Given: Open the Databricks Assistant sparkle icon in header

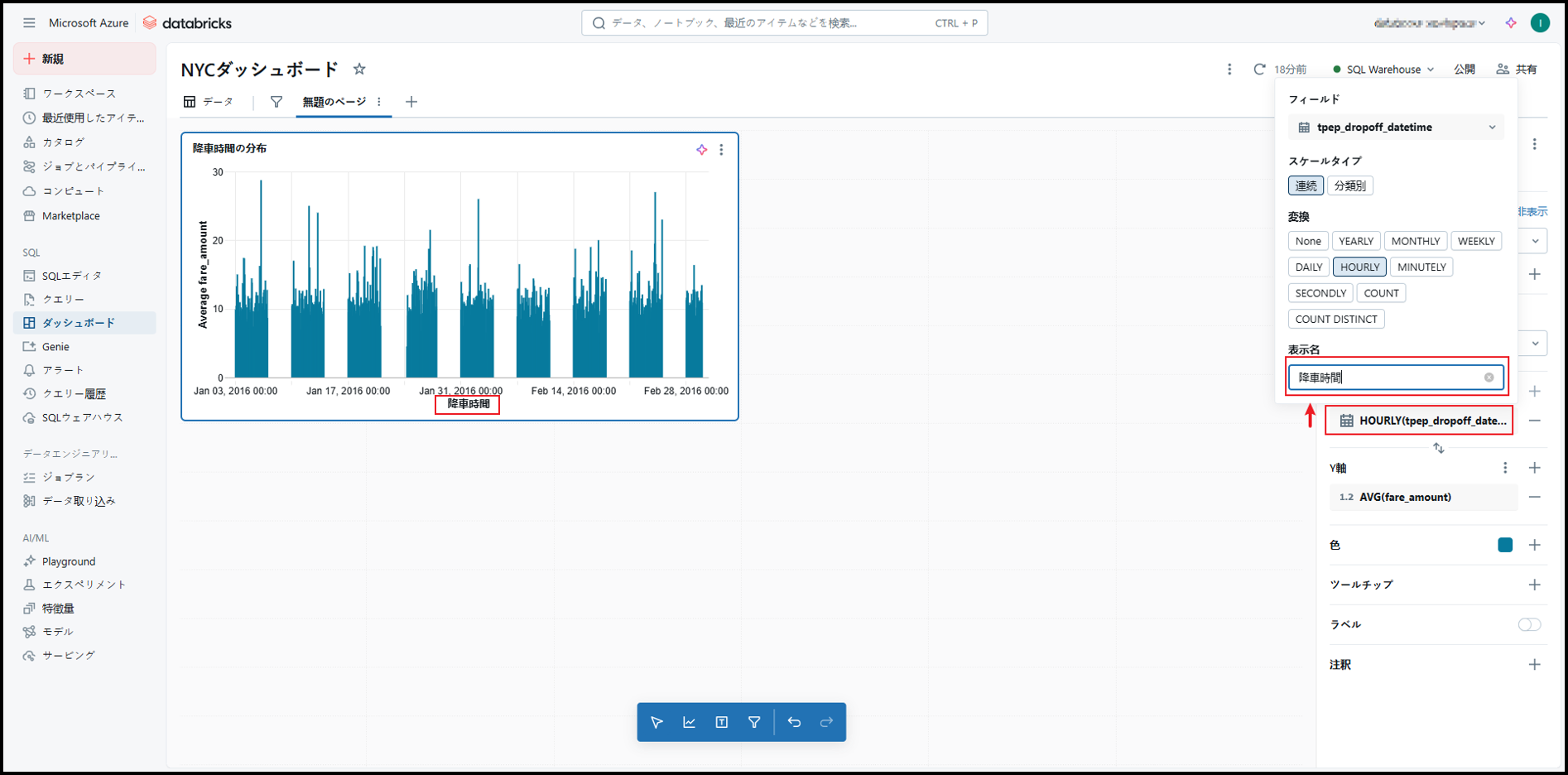Looking at the screenshot, I should (1511, 23).
